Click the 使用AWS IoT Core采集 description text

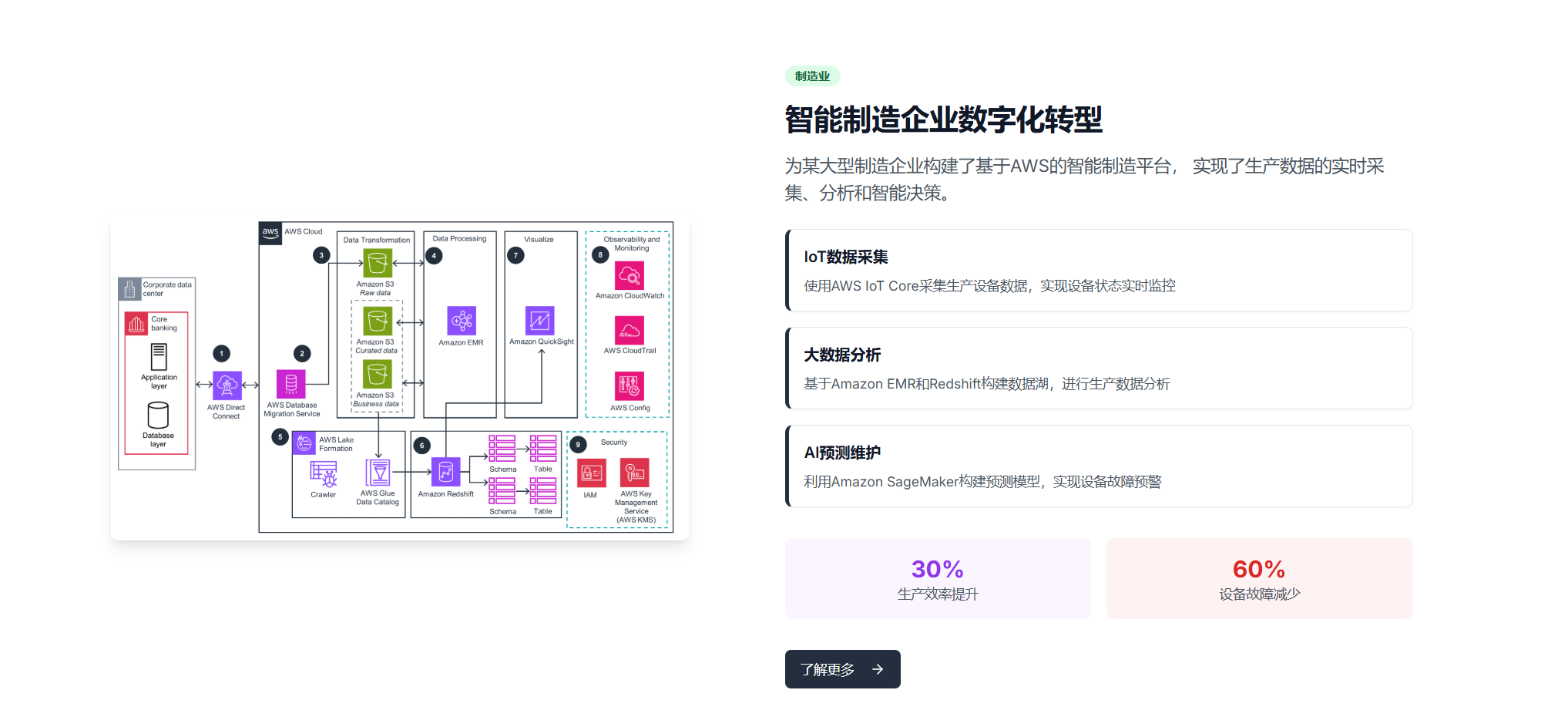click(x=989, y=286)
